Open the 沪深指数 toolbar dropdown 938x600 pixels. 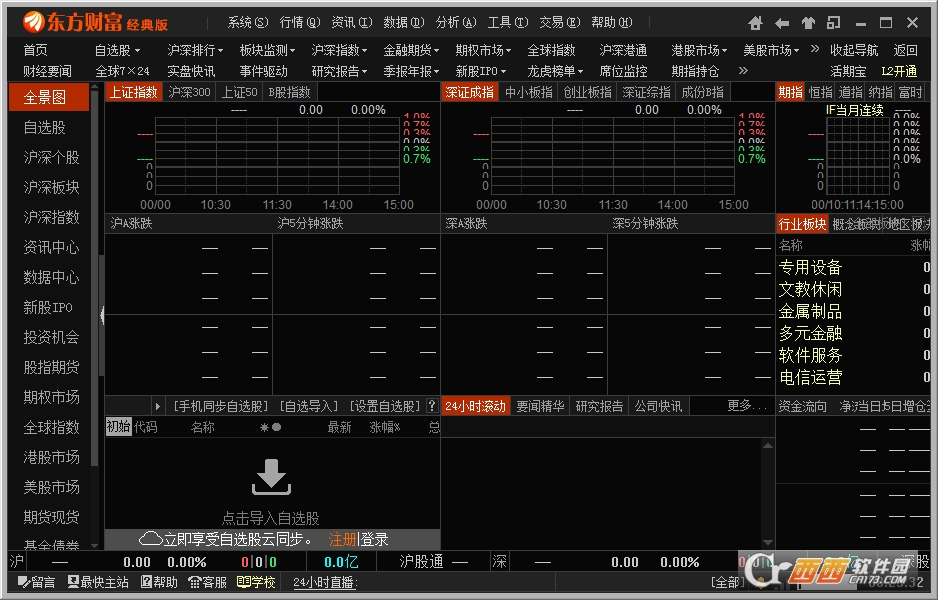coord(339,50)
